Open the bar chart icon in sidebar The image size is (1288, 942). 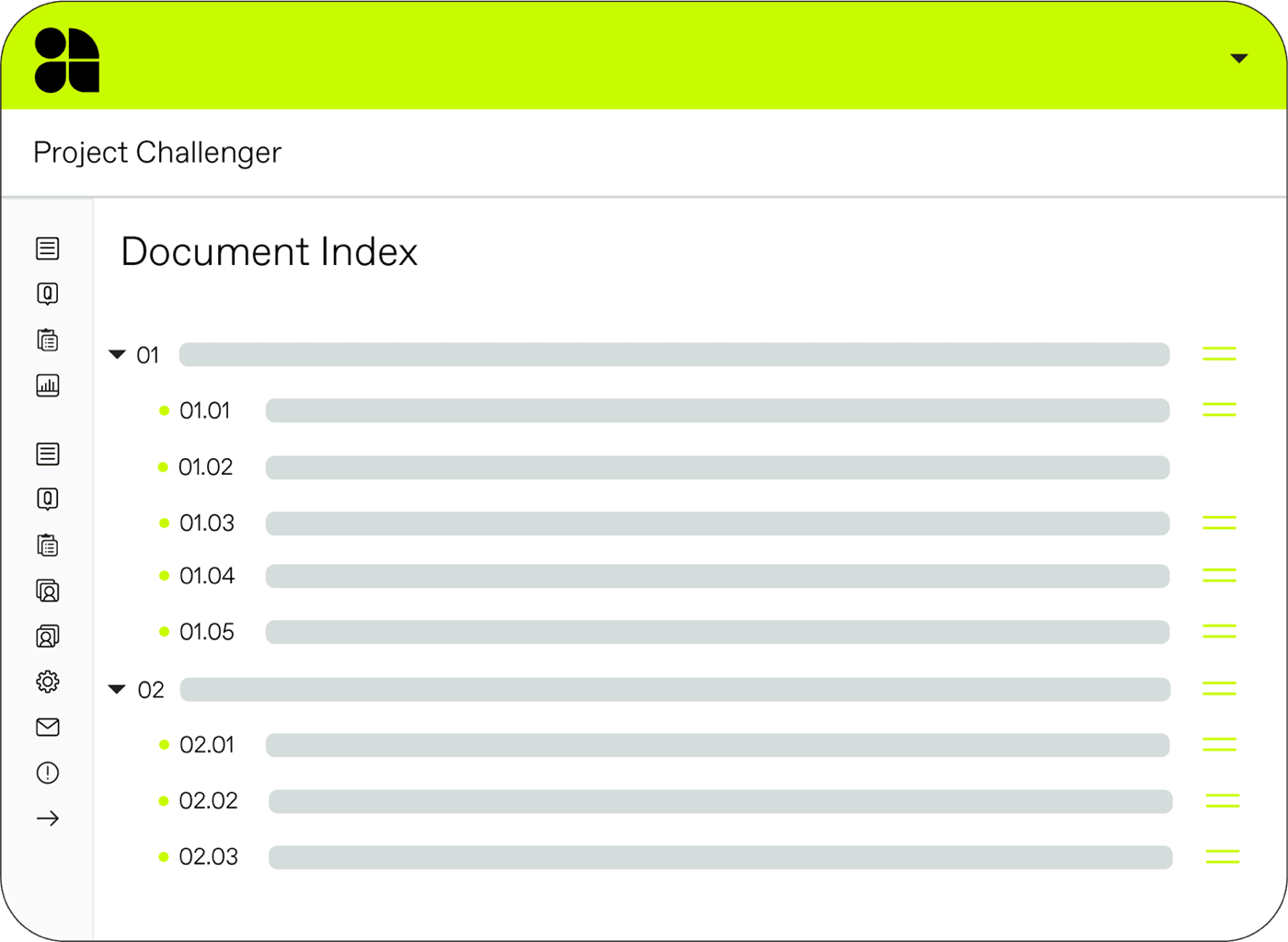click(48, 385)
